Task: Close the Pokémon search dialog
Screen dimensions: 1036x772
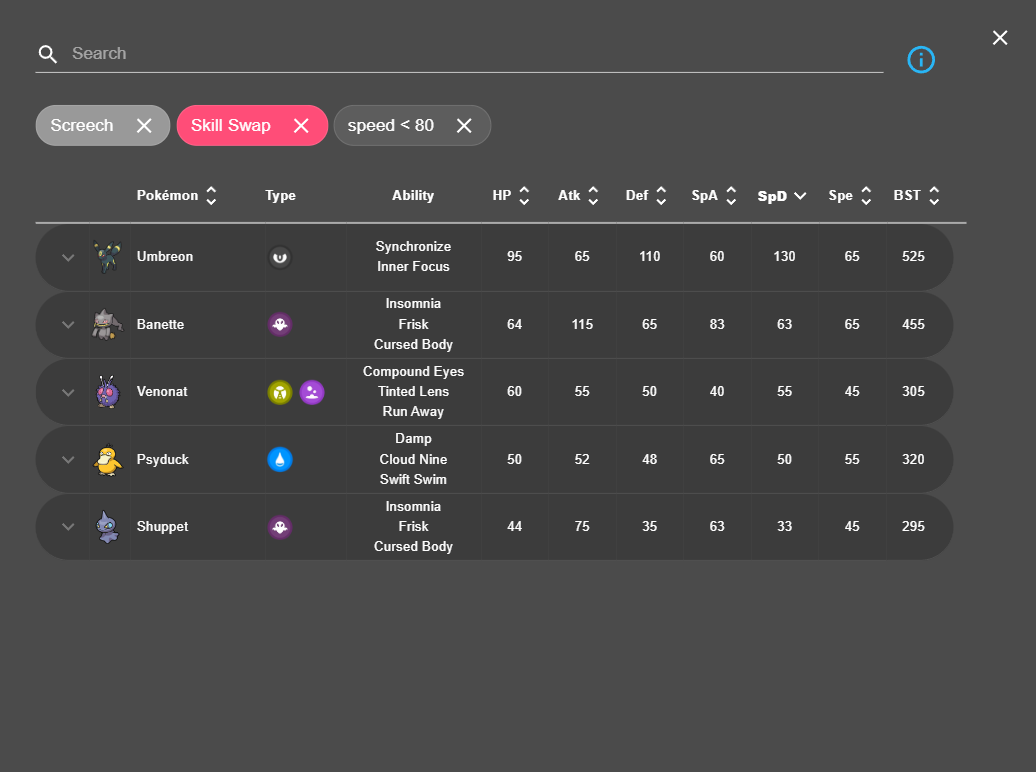Action: pos(1000,38)
